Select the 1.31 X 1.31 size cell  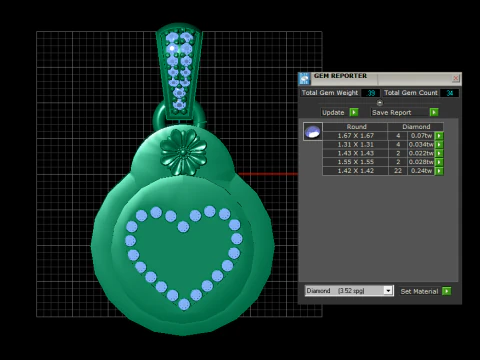(x=355, y=145)
